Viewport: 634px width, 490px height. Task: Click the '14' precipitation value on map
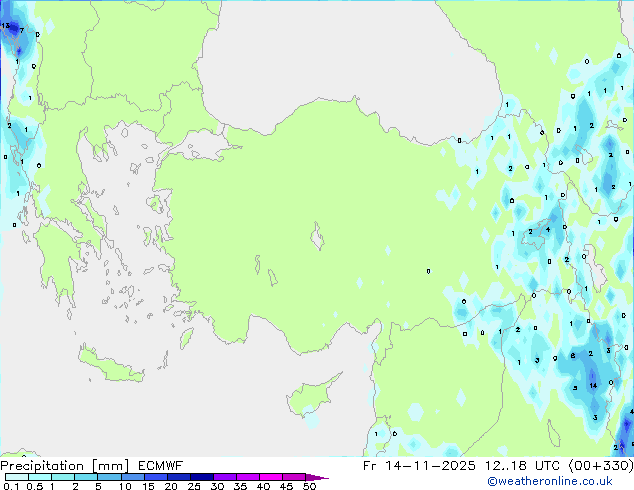pyautogui.click(x=593, y=385)
